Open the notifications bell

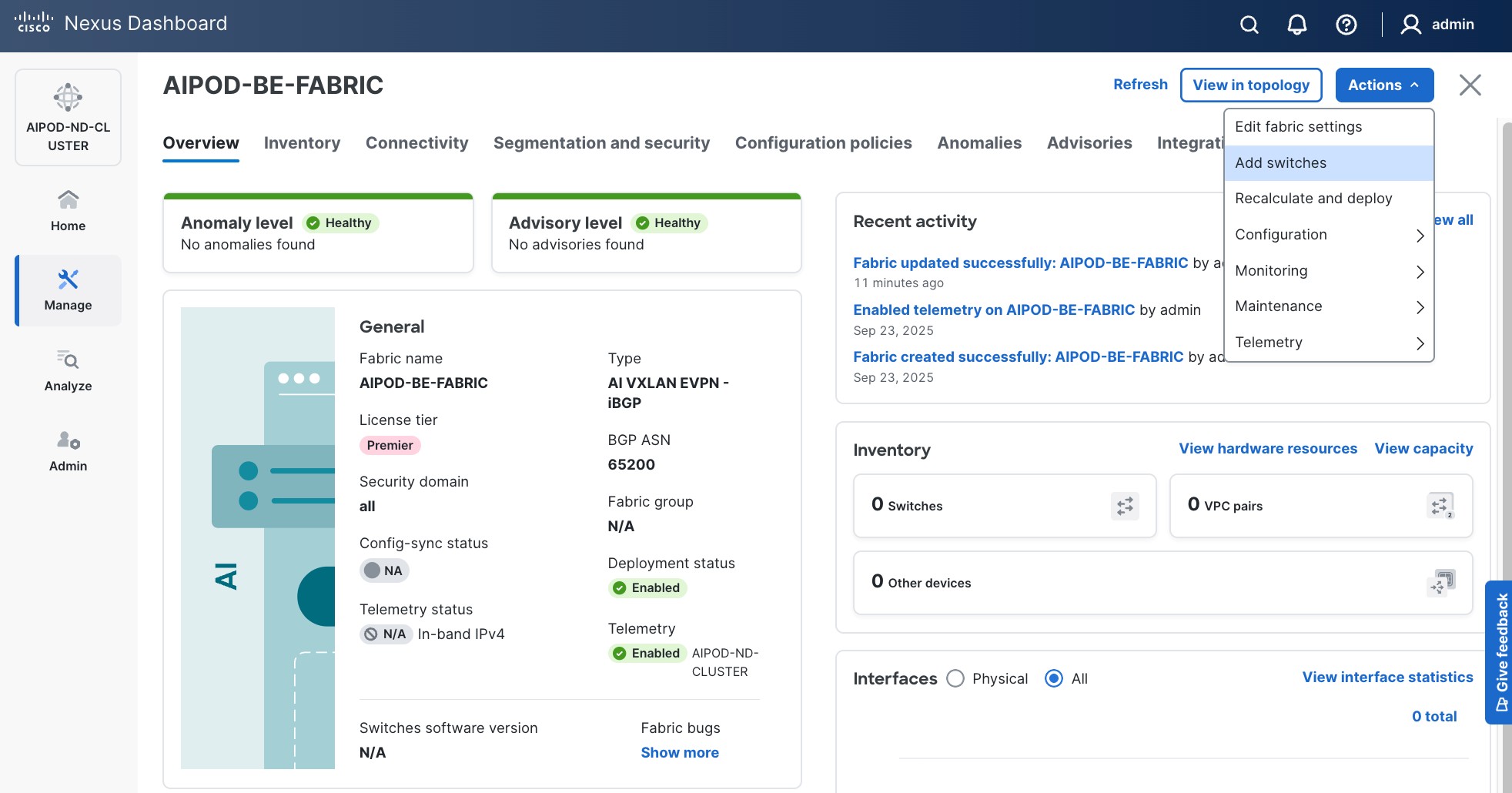pos(1296,25)
